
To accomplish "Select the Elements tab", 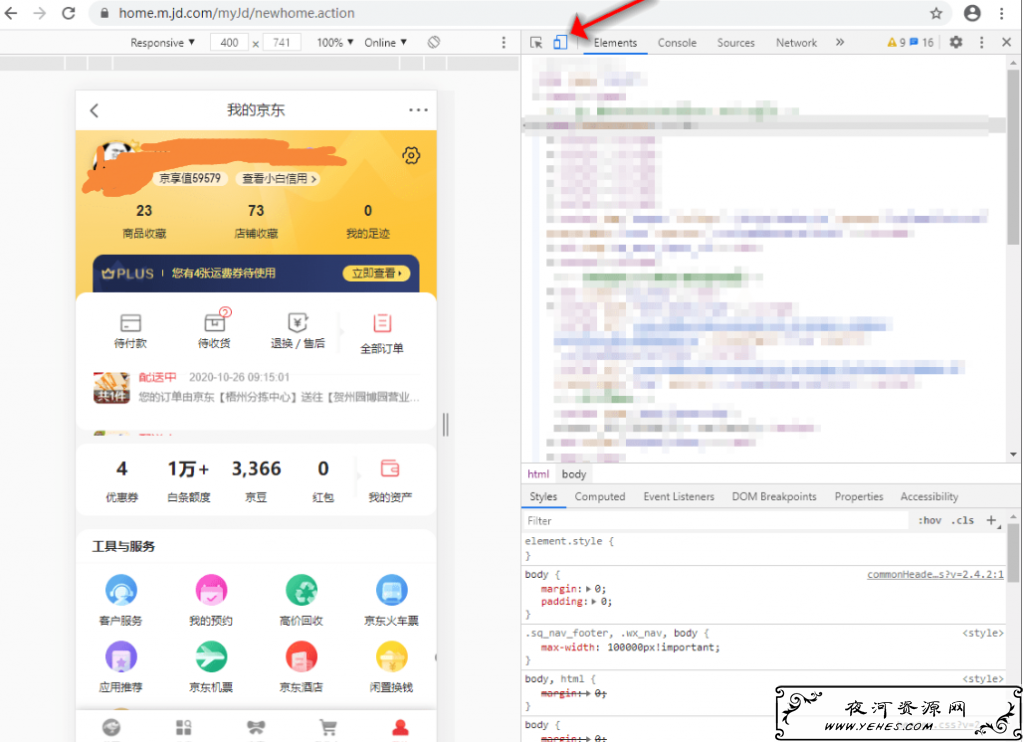I will [x=615, y=42].
